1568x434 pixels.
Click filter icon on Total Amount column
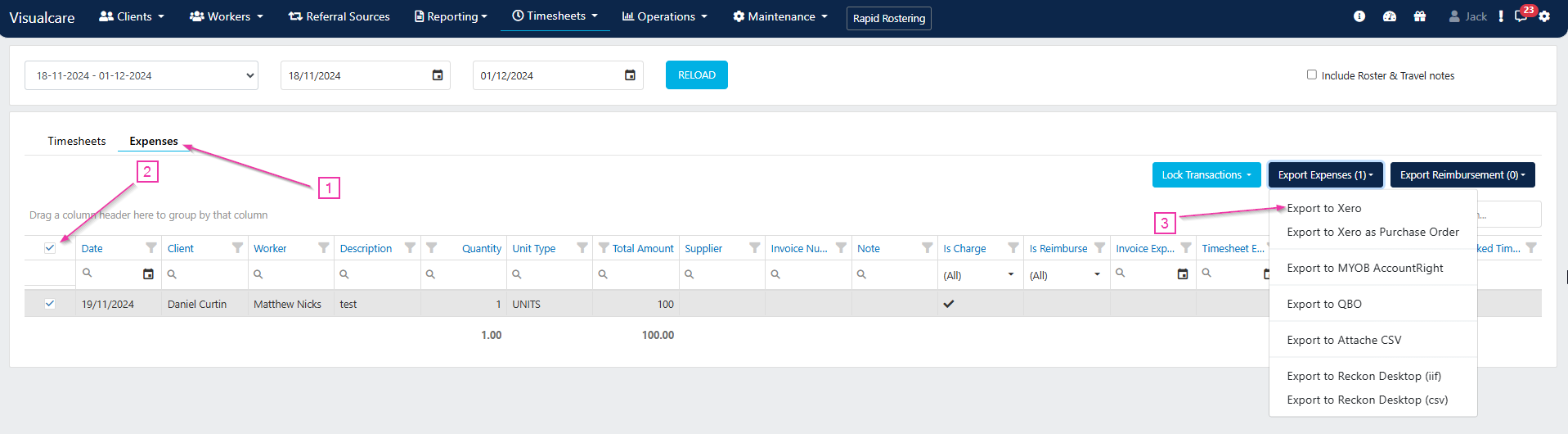[x=604, y=247]
